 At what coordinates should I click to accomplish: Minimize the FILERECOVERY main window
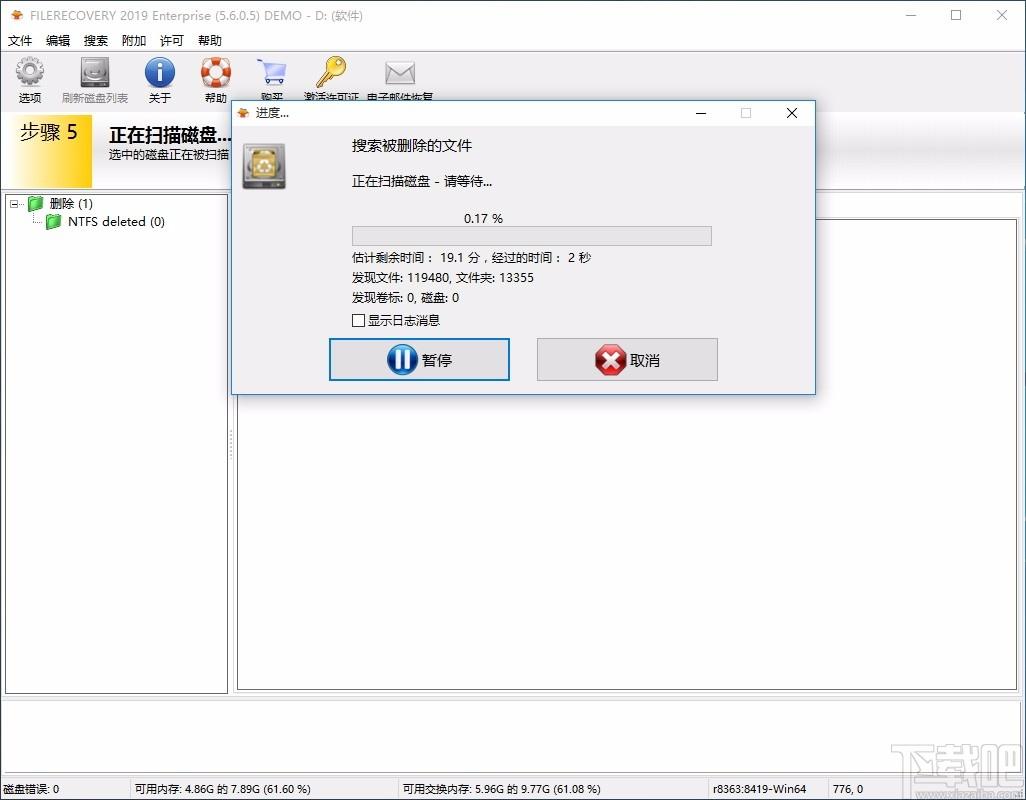(910, 15)
